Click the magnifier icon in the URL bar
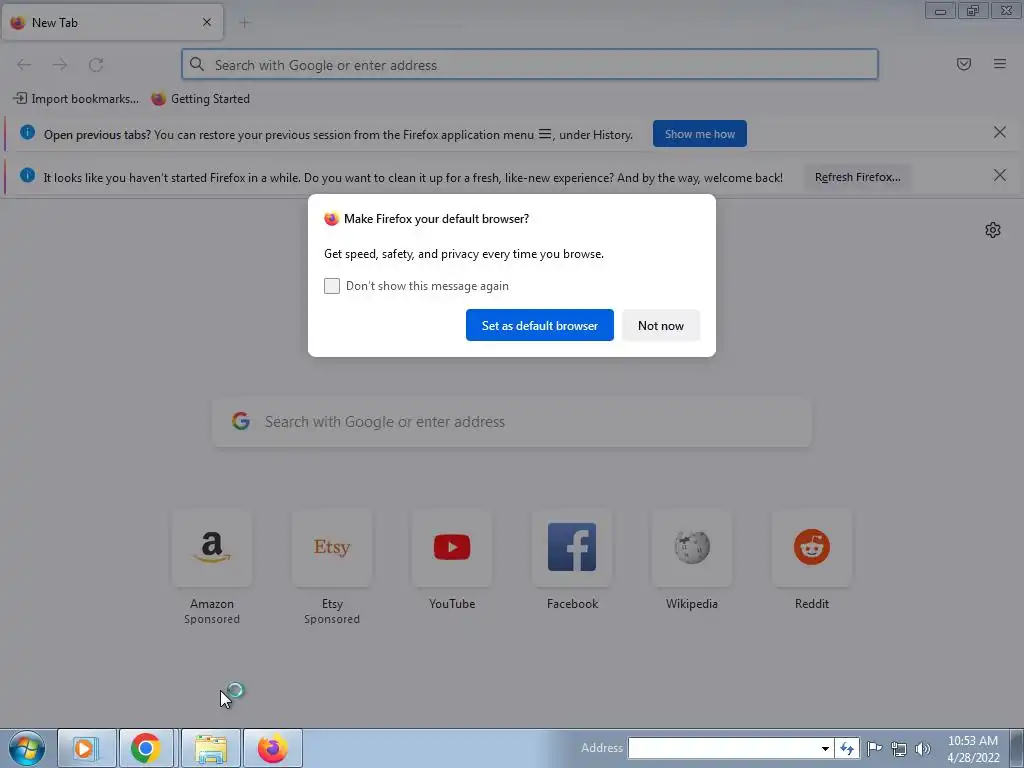This screenshot has width=1024, height=768. click(197, 64)
